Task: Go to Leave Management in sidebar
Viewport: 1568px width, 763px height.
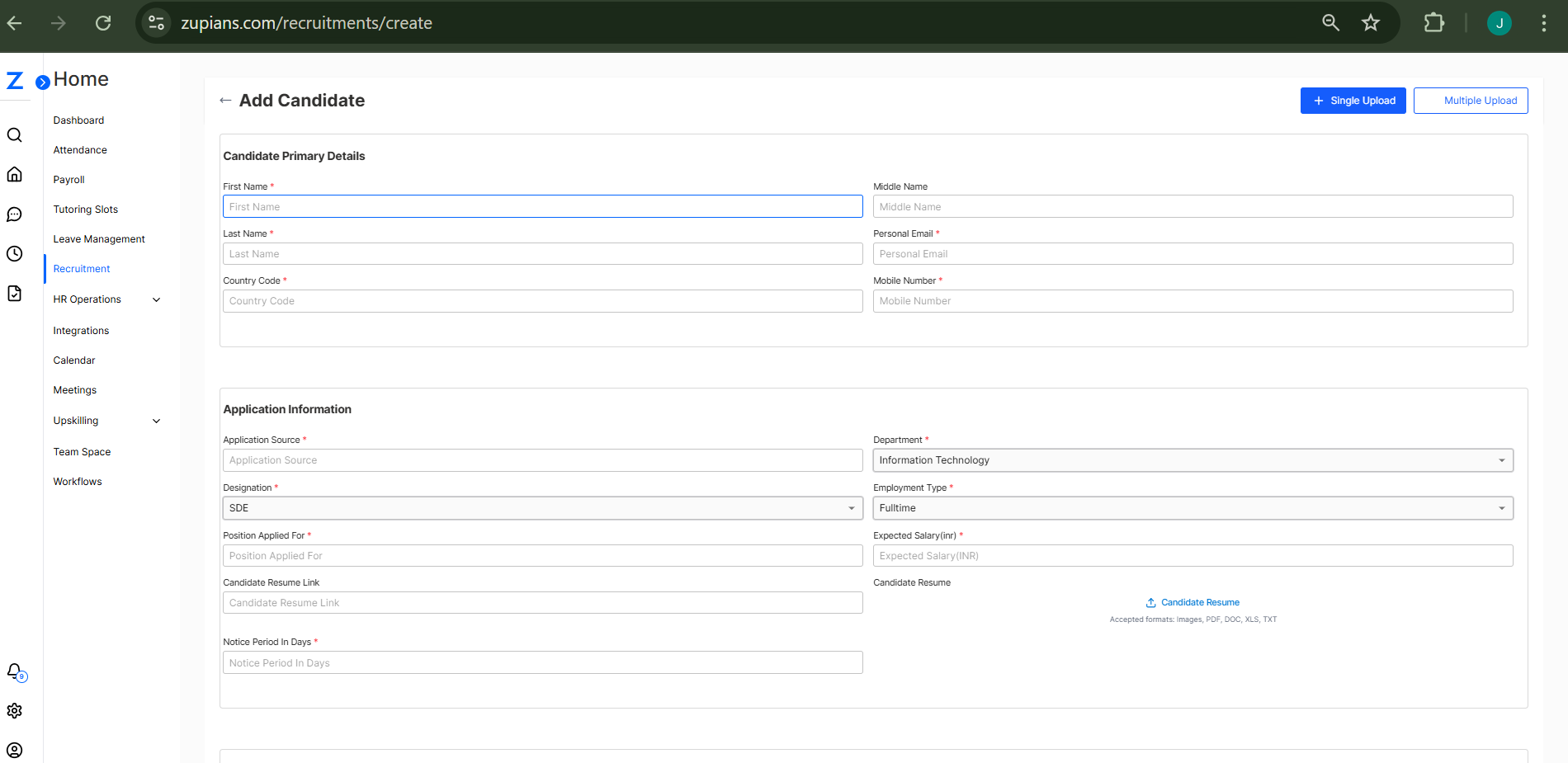Action: (x=99, y=239)
